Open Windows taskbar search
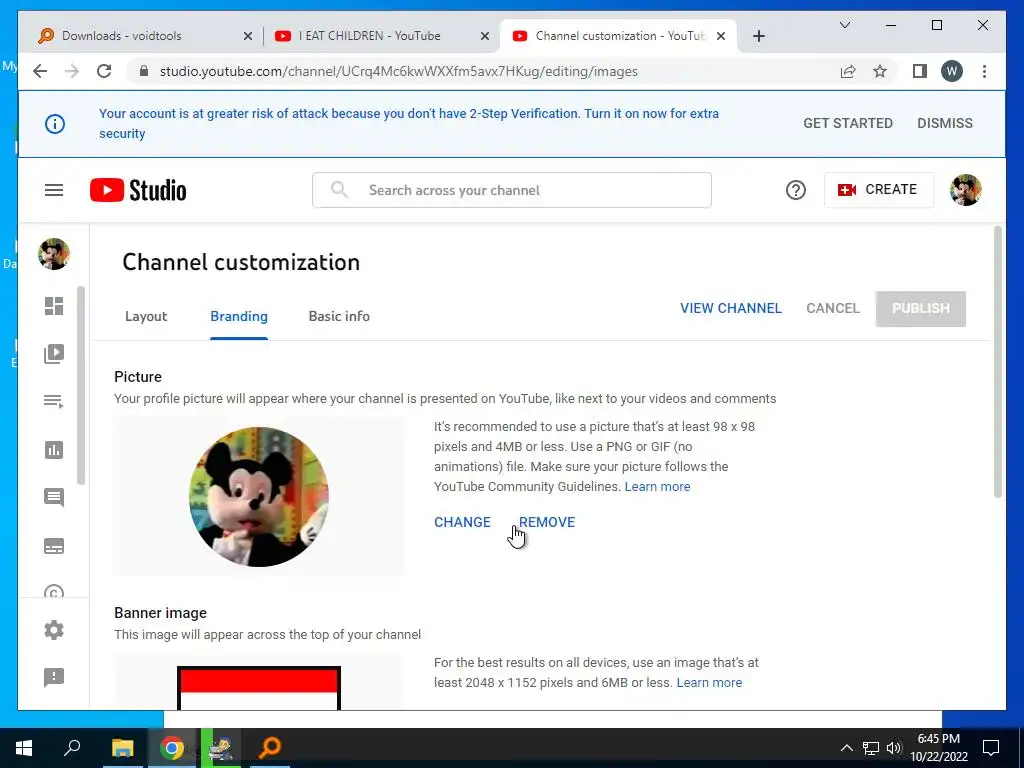The image size is (1024, 768). 72,748
